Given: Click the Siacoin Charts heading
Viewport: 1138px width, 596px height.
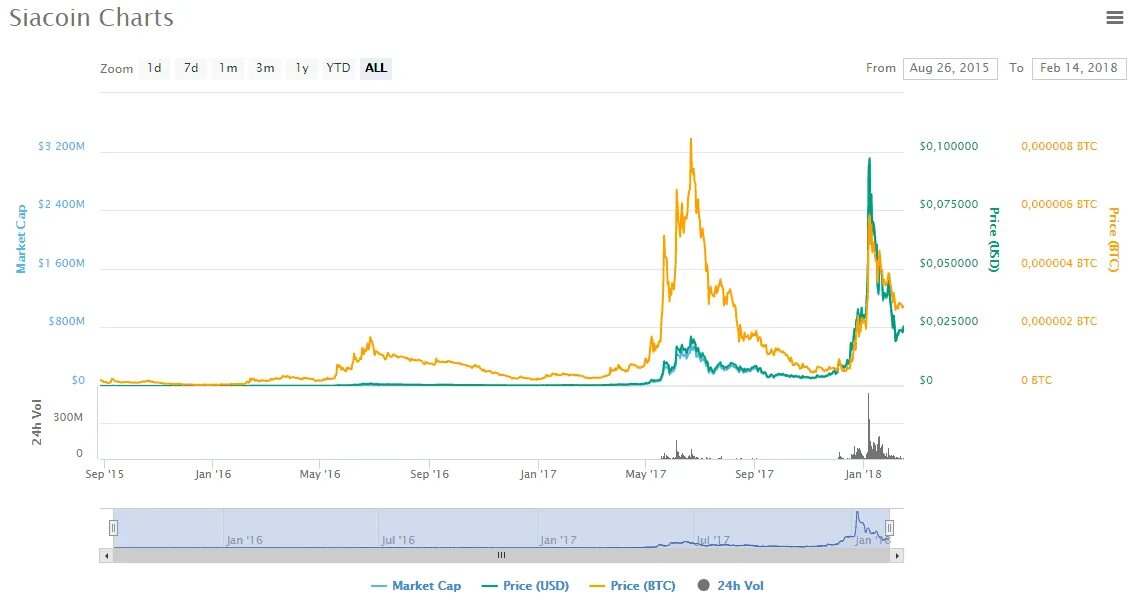Looking at the screenshot, I should [x=91, y=17].
